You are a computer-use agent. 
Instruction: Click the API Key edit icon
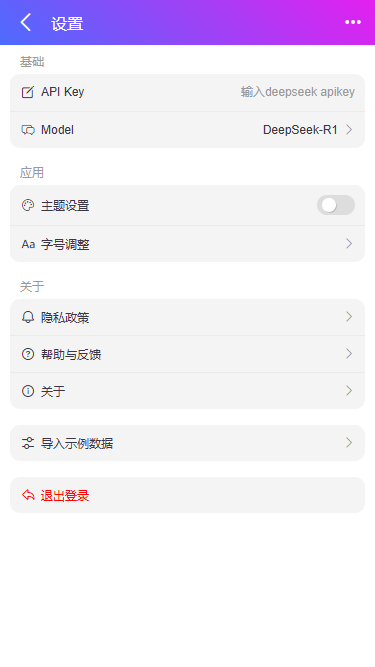click(28, 92)
